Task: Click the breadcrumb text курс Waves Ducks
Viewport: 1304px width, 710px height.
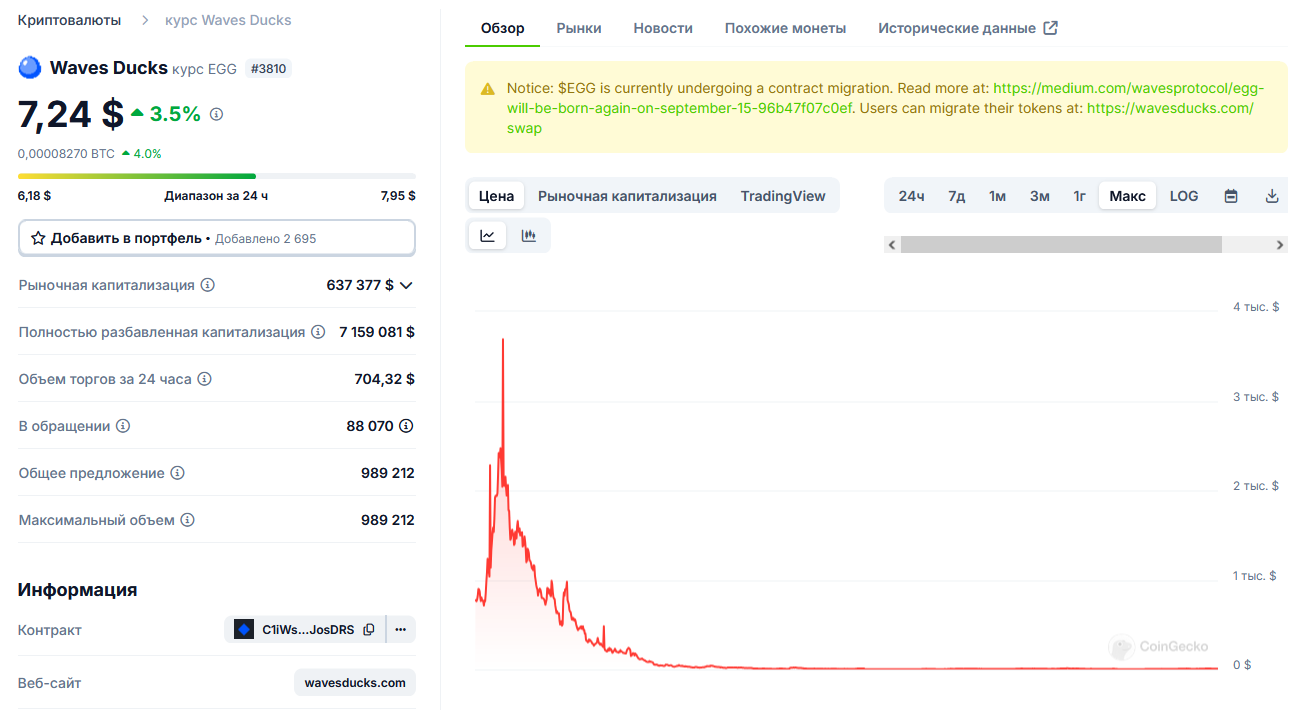Action: click(228, 20)
